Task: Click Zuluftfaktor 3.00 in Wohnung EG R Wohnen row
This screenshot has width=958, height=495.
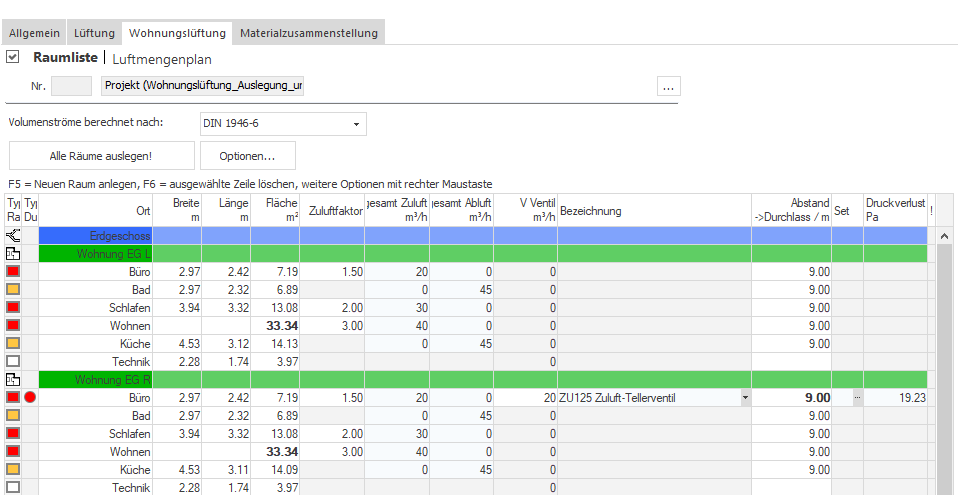Action: click(332, 452)
